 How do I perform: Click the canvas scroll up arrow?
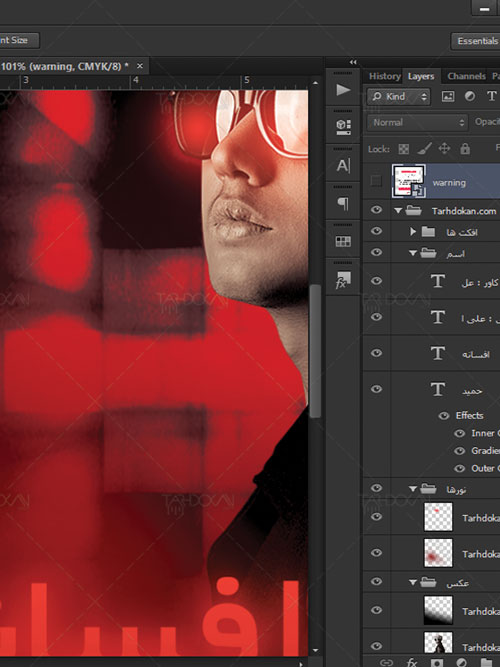[315, 83]
